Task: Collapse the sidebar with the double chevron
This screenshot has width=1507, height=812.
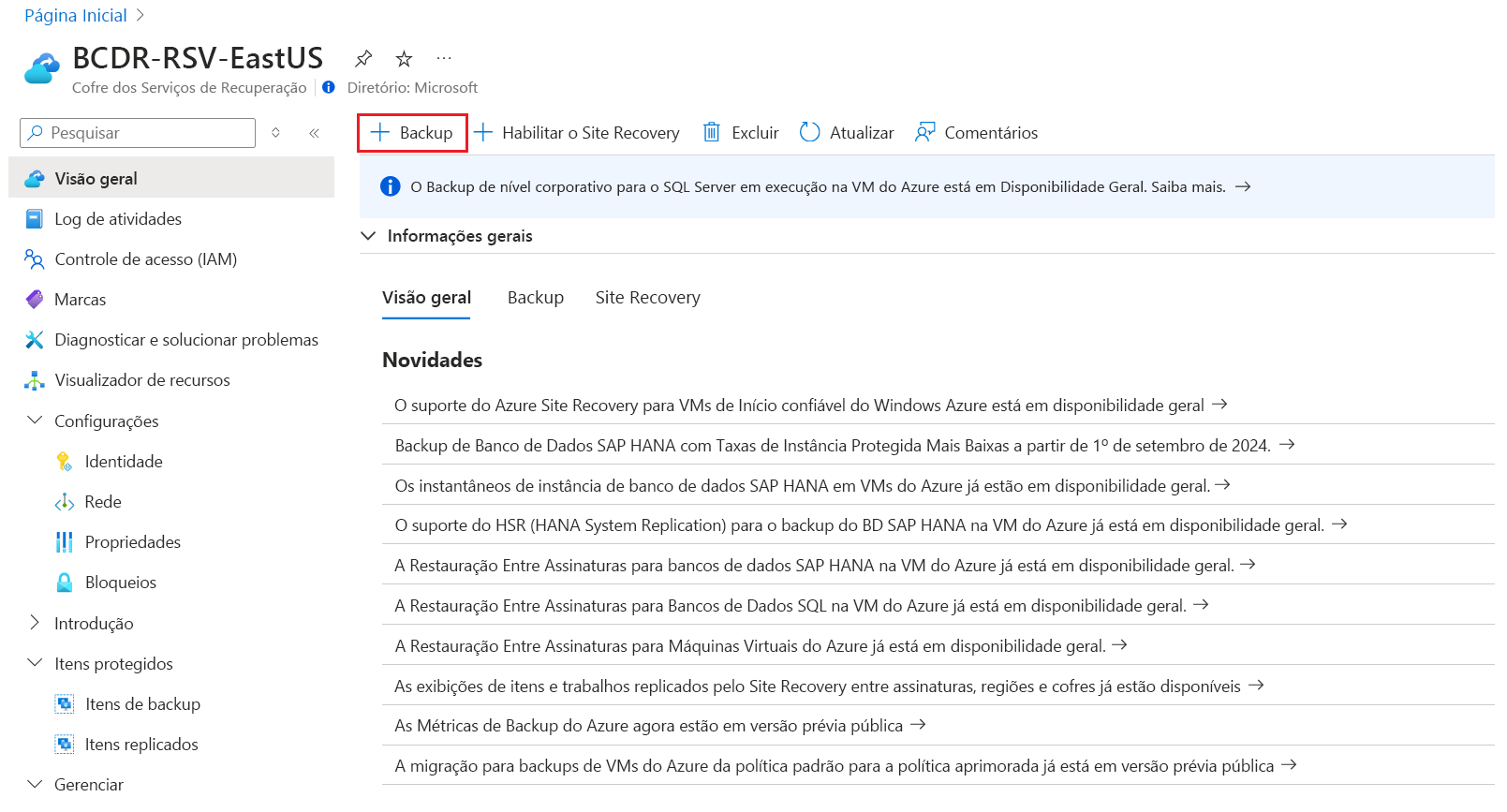Action: 315,133
